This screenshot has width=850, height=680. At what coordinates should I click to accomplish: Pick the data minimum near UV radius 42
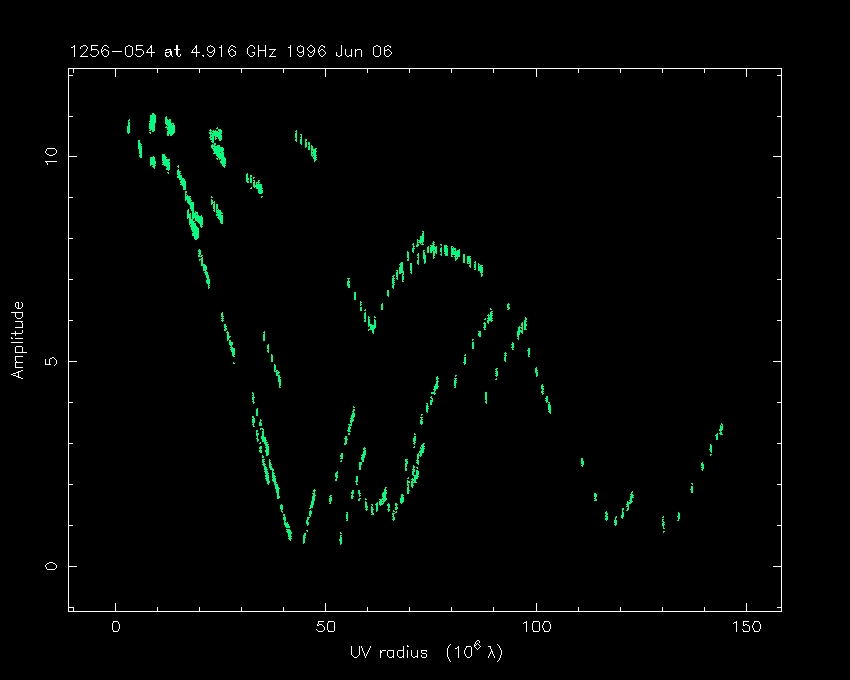click(x=291, y=537)
